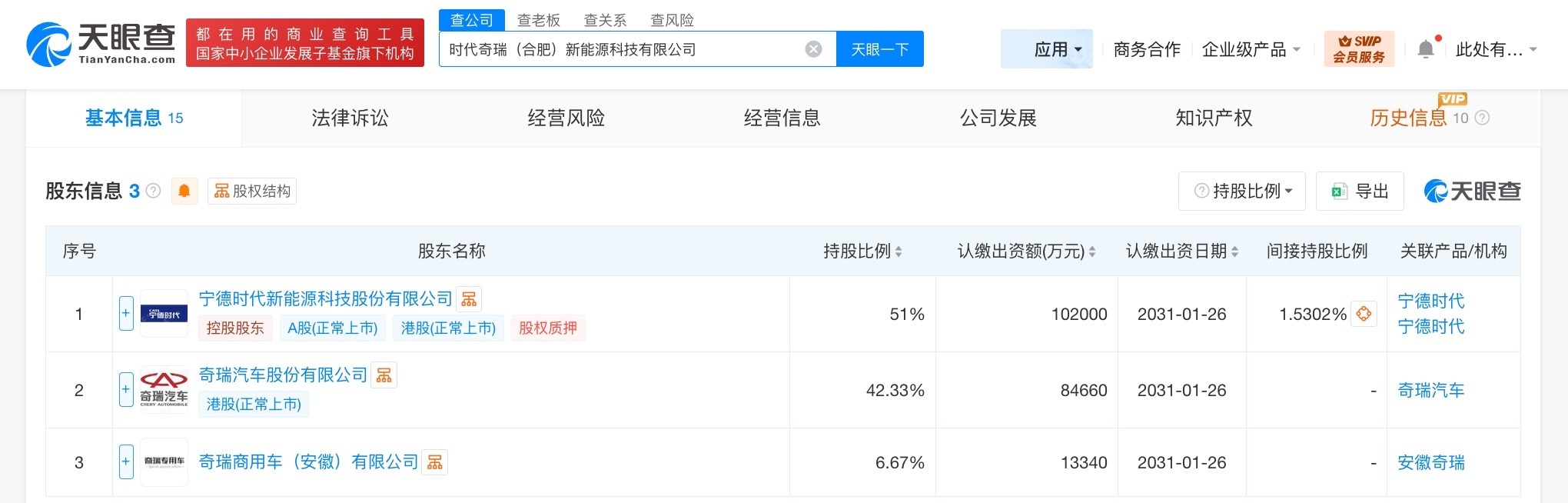Click the Chery 奇瑞汽车 logo thumbnail
The height and width of the screenshot is (503, 1568).
tap(163, 389)
